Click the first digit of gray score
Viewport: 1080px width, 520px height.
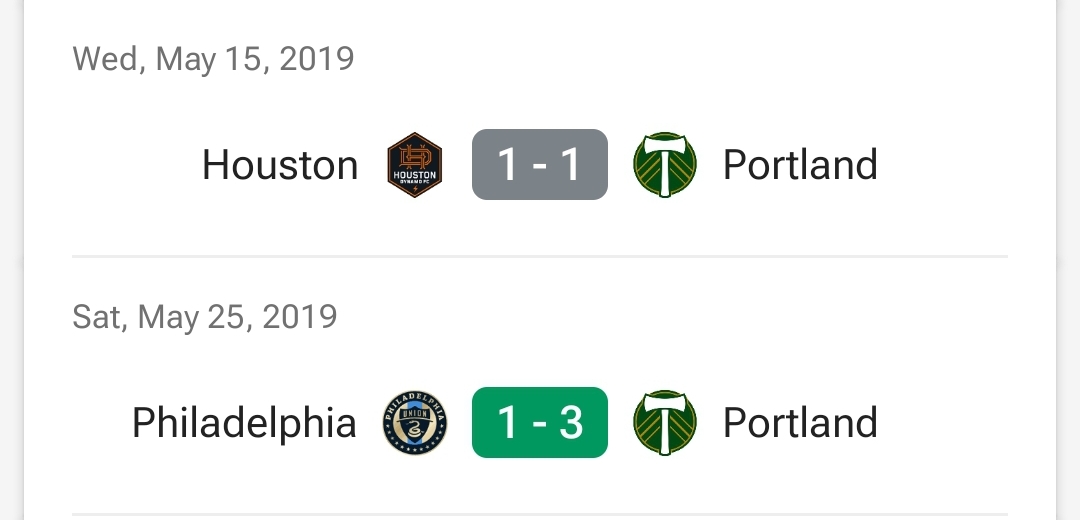click(x=508, y=165)
